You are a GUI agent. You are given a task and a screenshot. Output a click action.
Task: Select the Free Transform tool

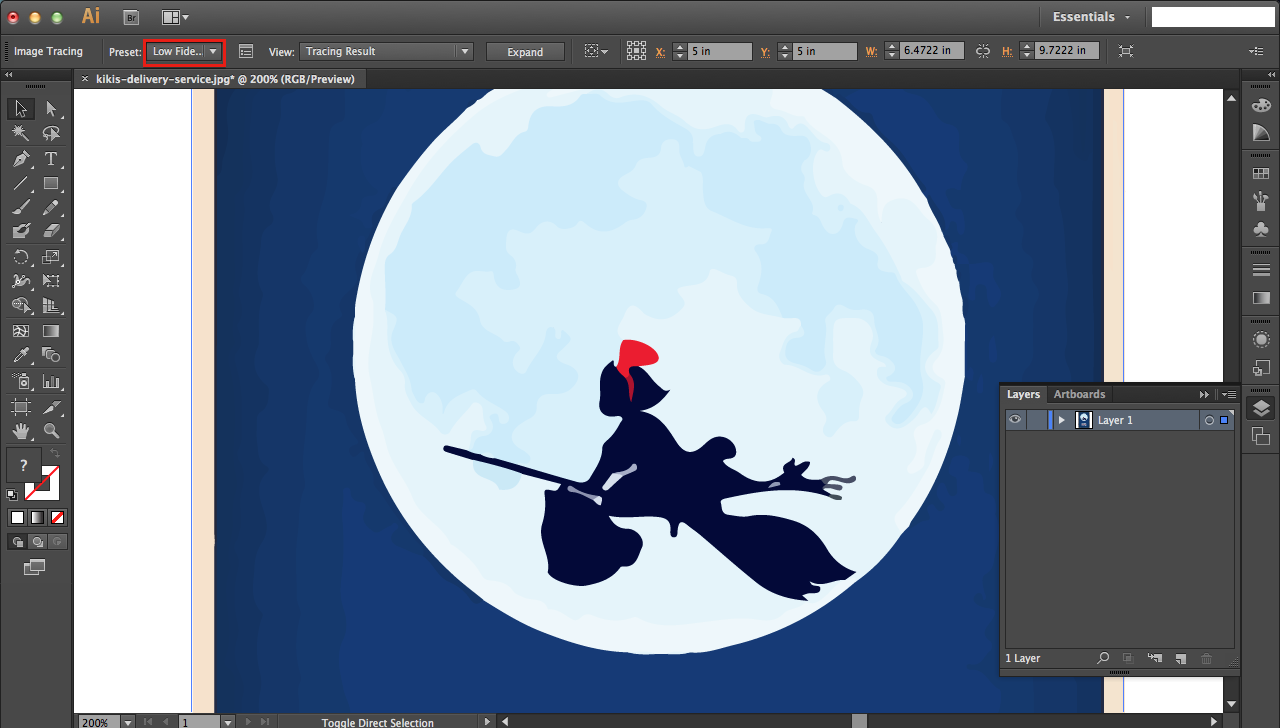[51, 282]
